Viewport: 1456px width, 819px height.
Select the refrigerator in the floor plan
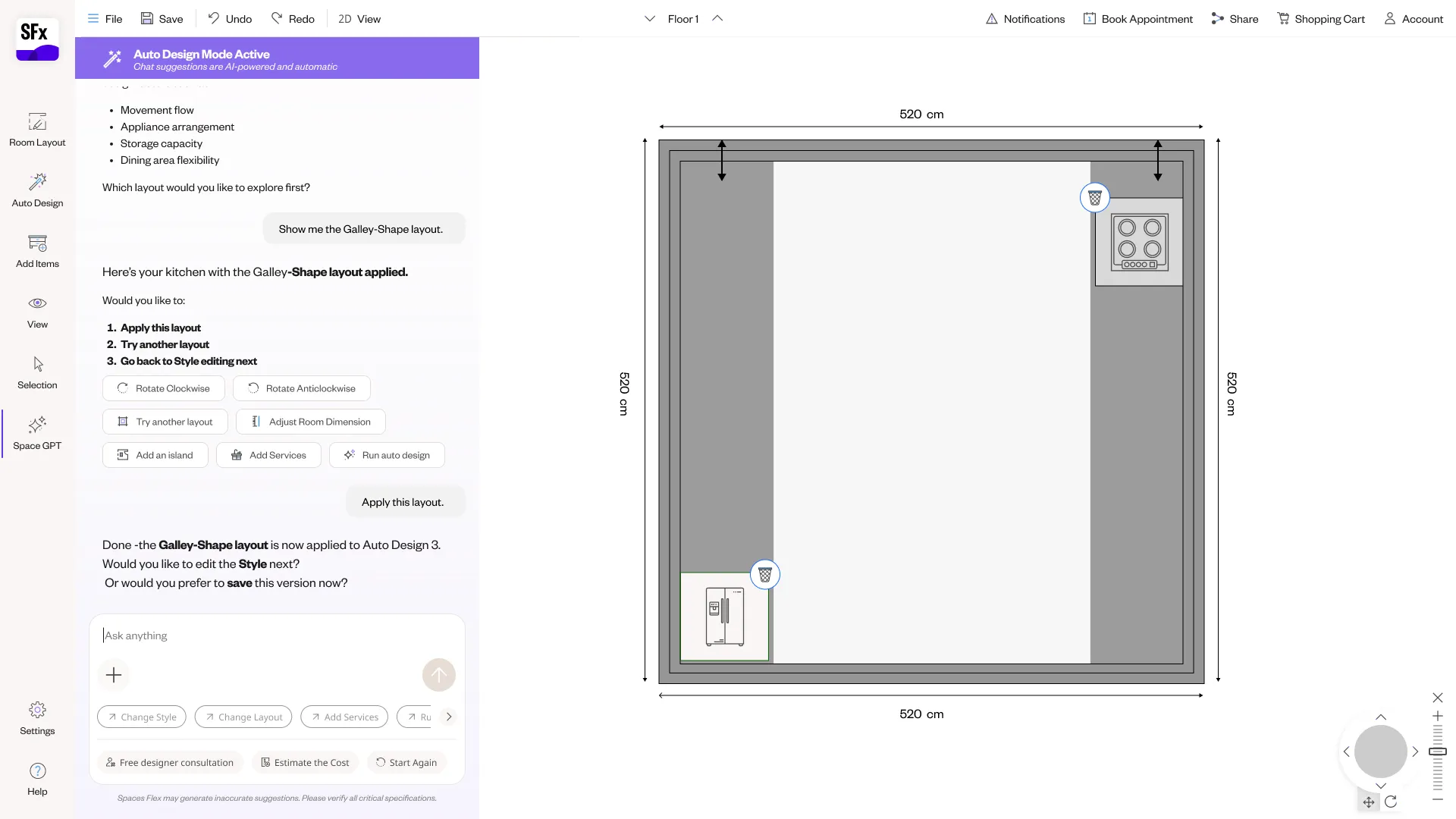click(725, 617)
